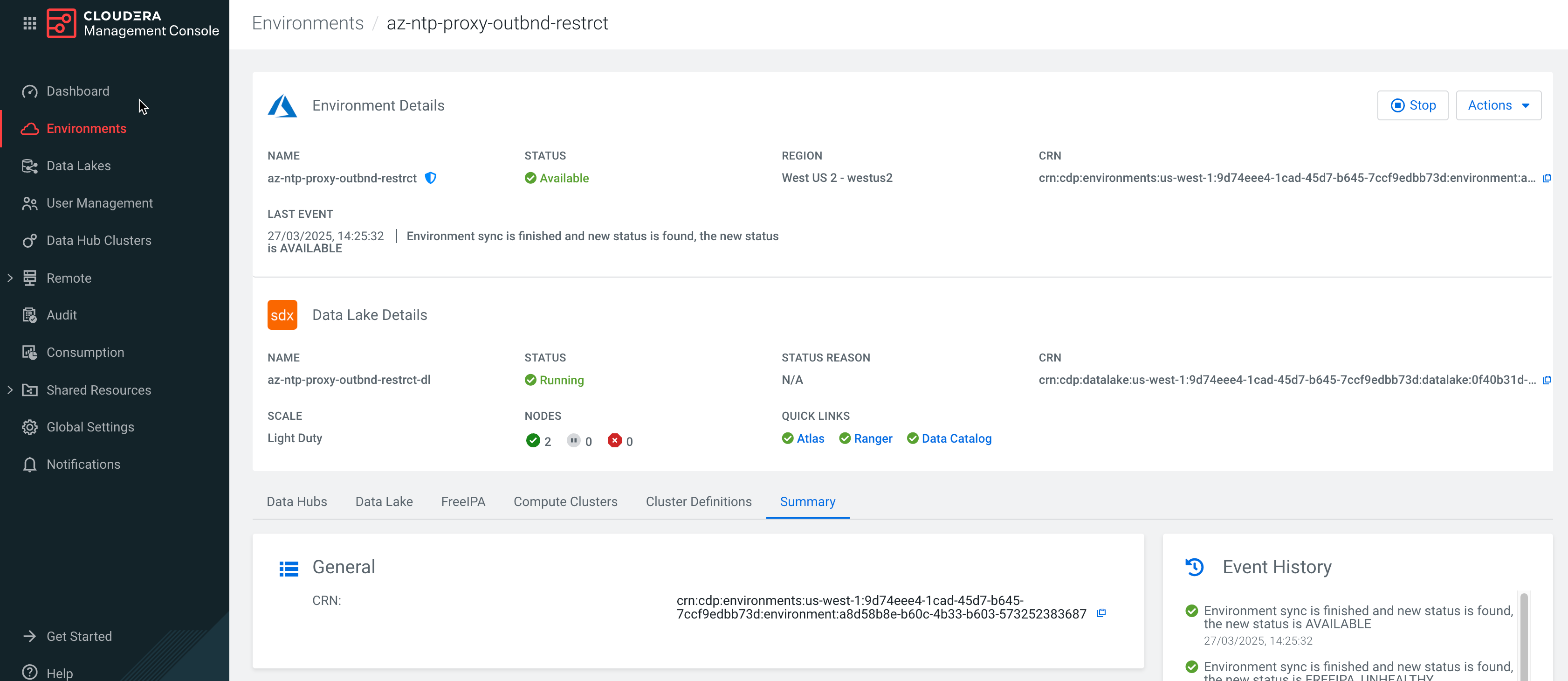Click the Event History clock icon
Image resolution: width=1568 pixels, height=681 pixels.
click(x=1194, y=567)
